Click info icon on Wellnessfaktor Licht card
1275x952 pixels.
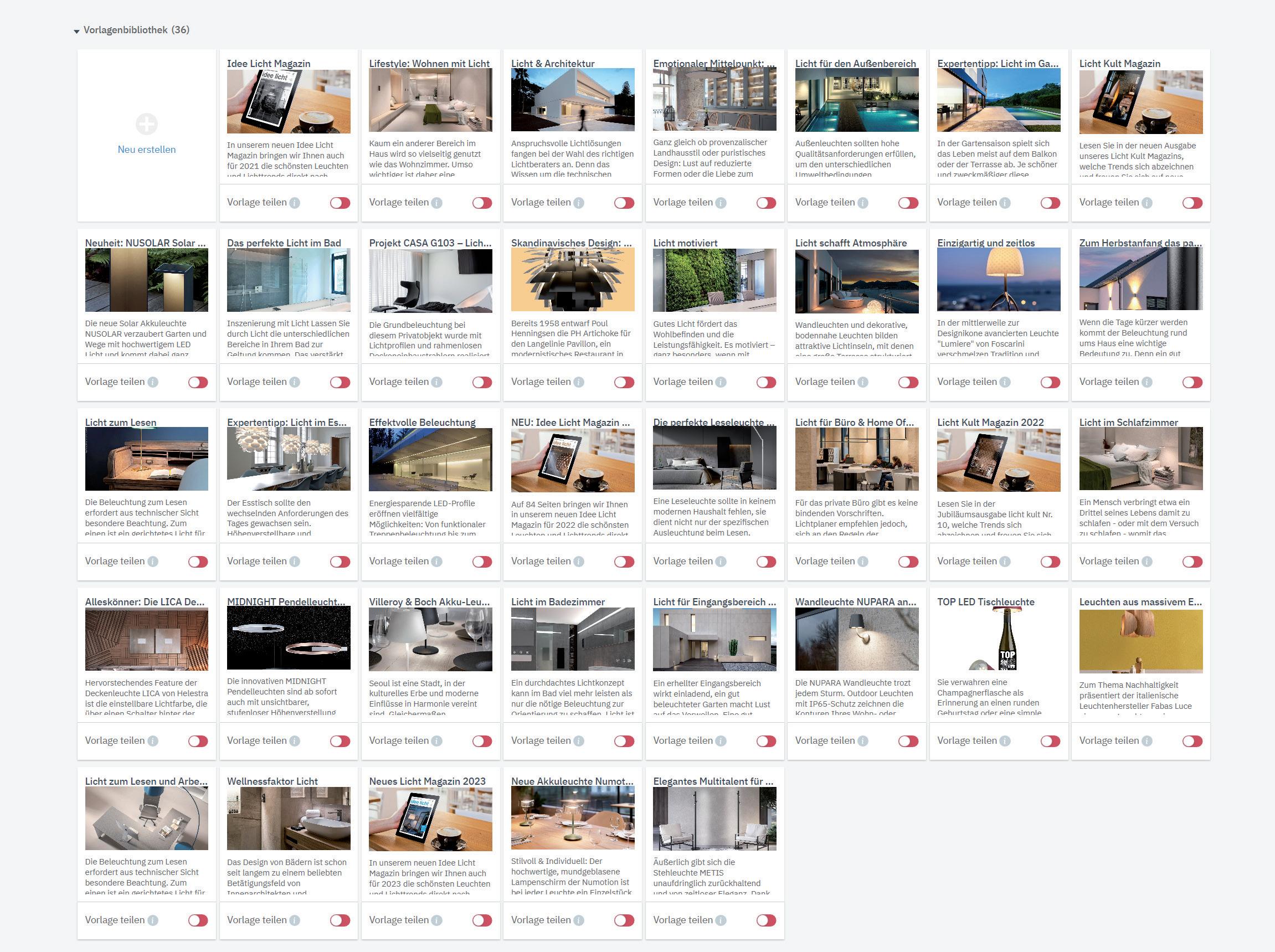pyautogui.click(x=295, y=920)
